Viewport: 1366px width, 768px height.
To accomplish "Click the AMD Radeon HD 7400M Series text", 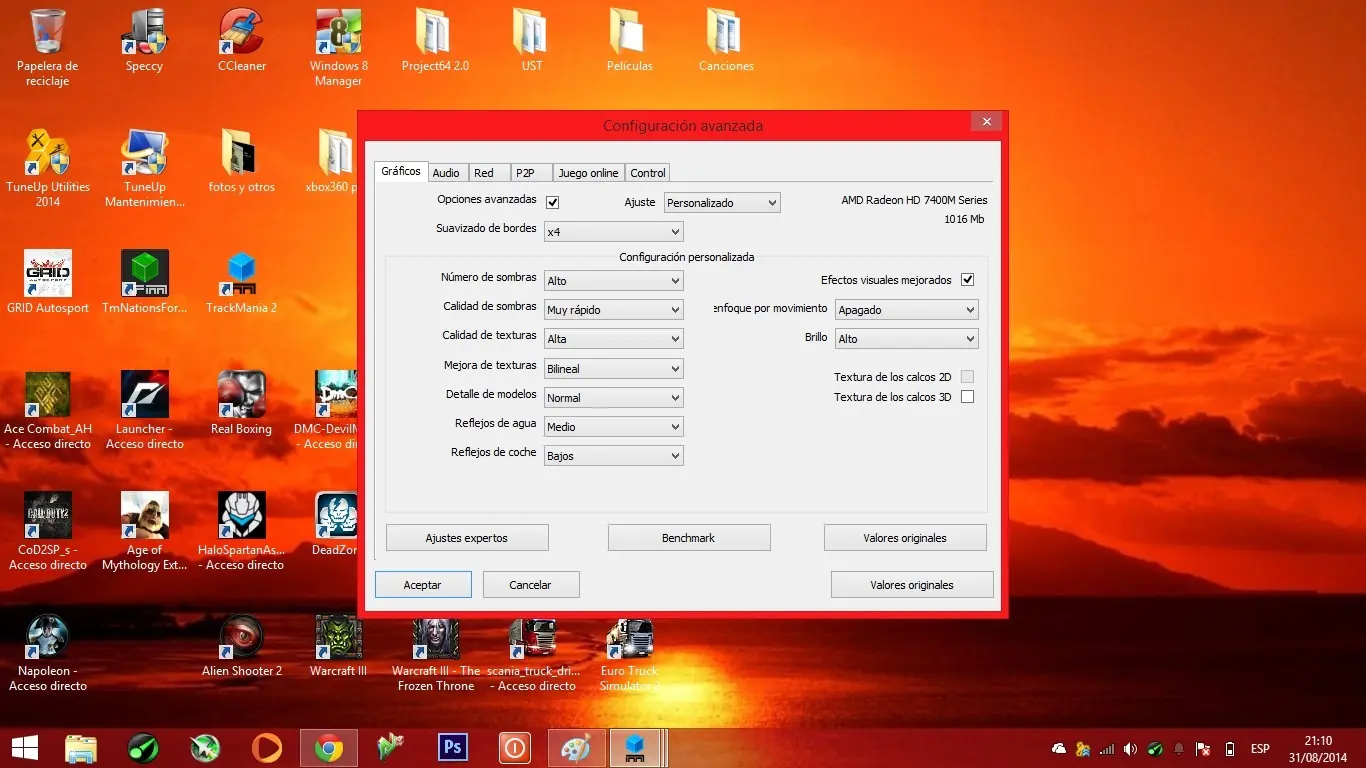I will (914, 201).
